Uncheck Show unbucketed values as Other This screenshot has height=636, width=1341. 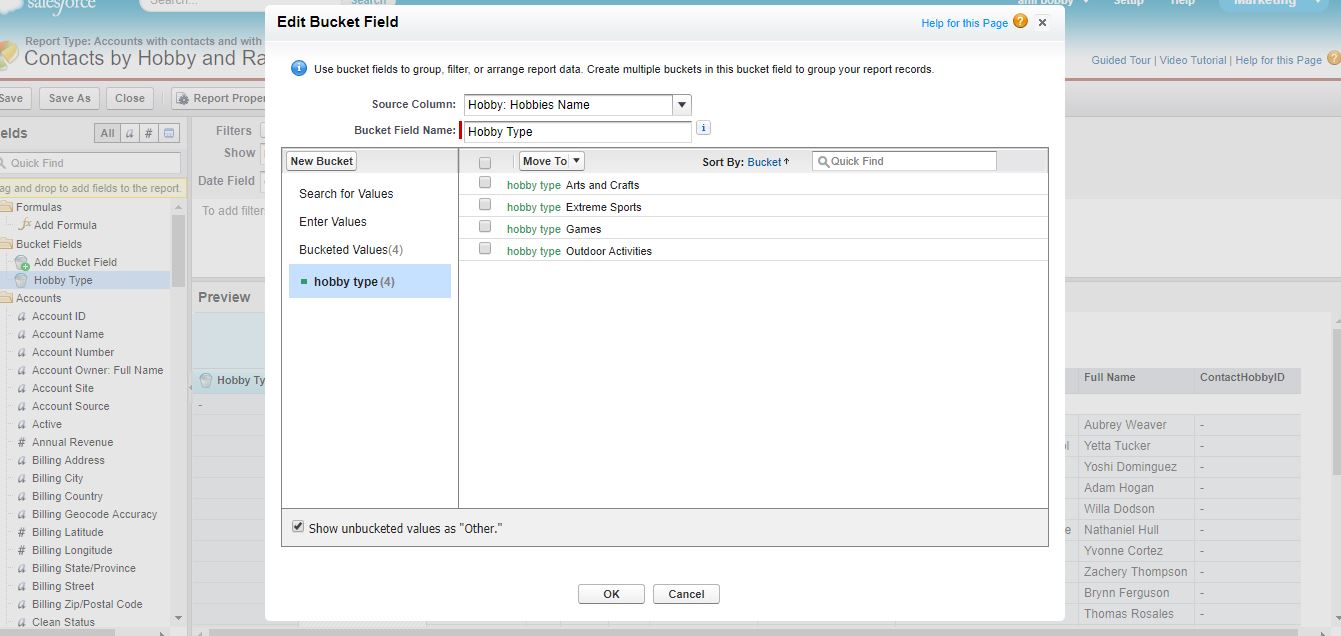(x=298, y=526)
